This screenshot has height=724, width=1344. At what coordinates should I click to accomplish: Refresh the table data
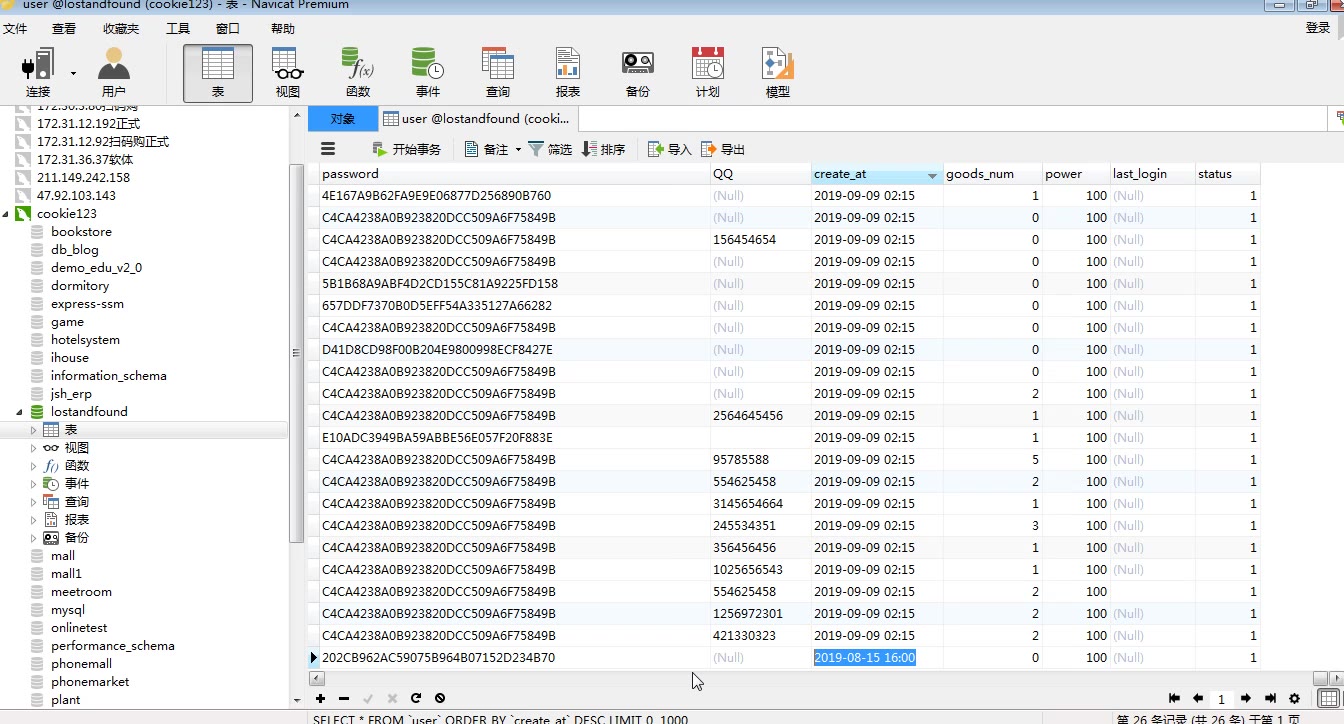click(x=416, y=698)
